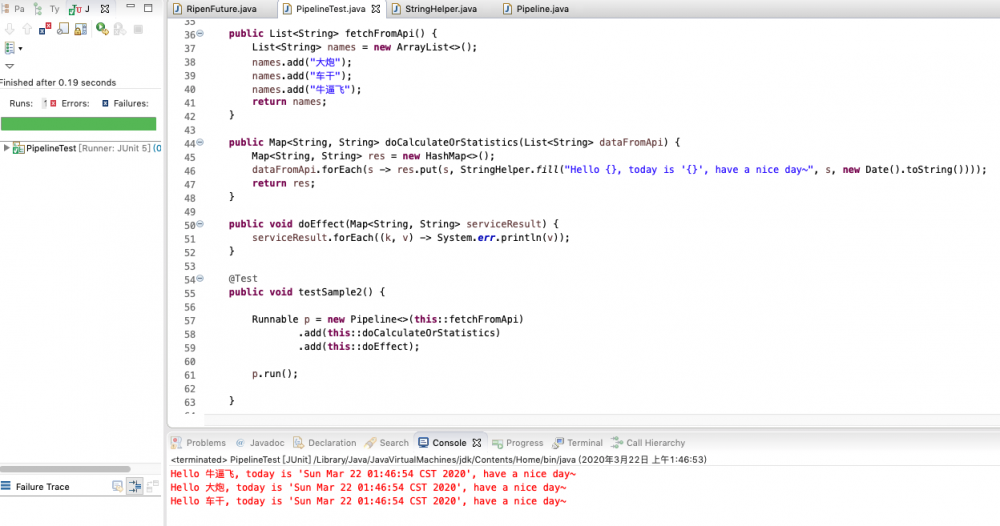Toggle Filter Stack Trace icon
Image resolution: width=1000 pixels, height=526 pixels.
pyautogui.click(x=135, y=486)
